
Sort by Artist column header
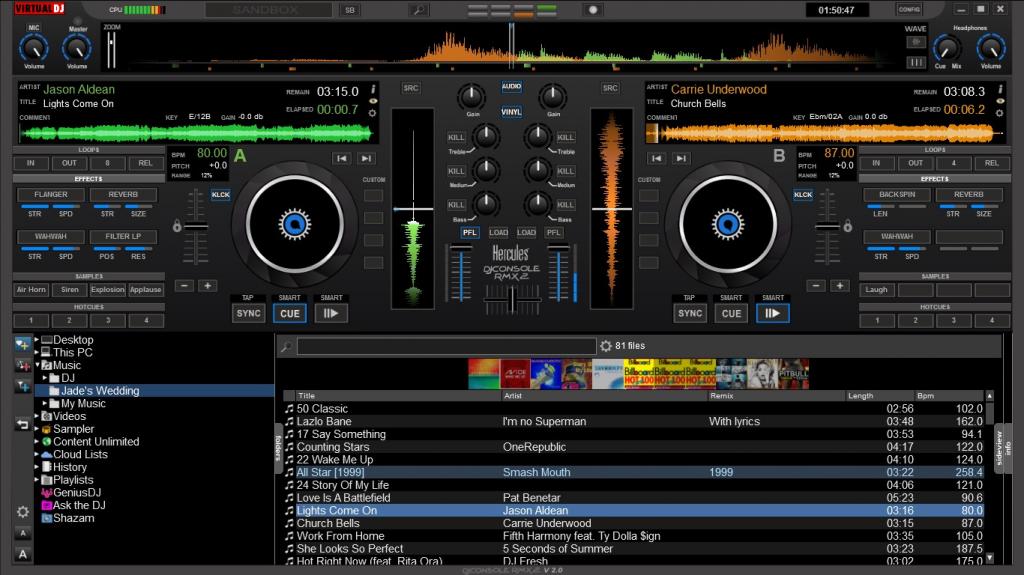(603, 396)
